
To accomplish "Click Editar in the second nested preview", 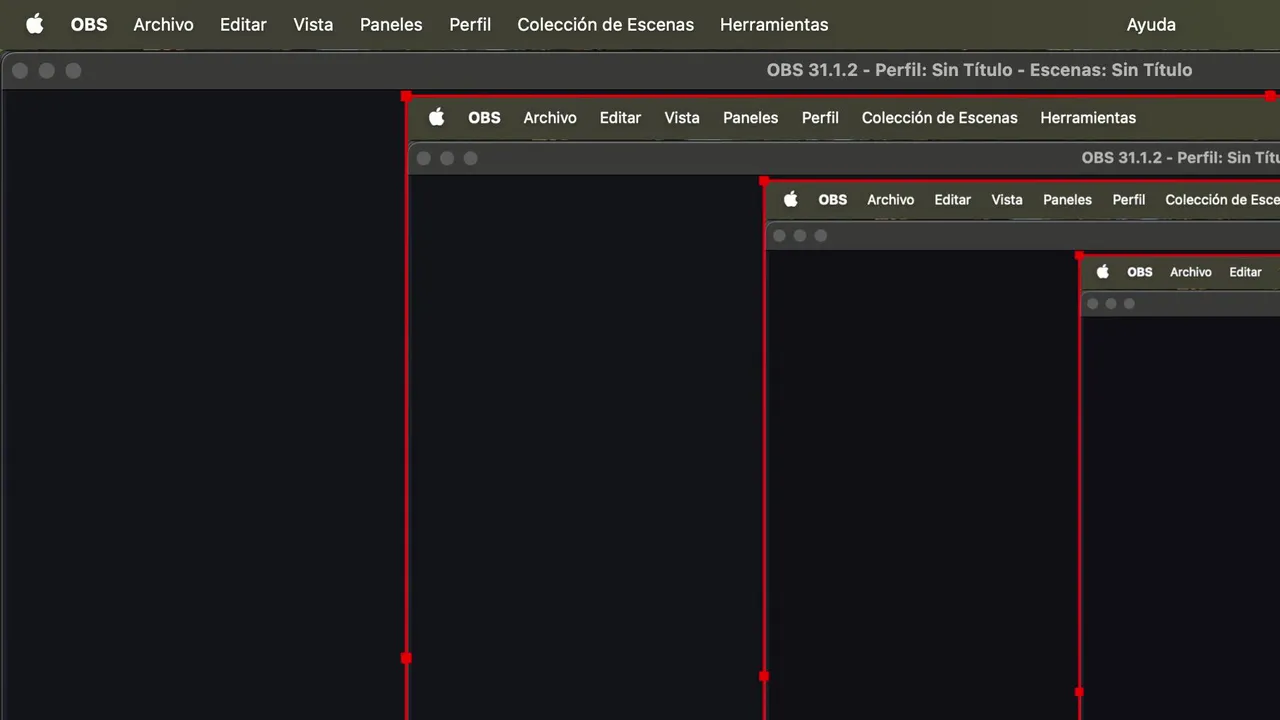I will (952, 200).
